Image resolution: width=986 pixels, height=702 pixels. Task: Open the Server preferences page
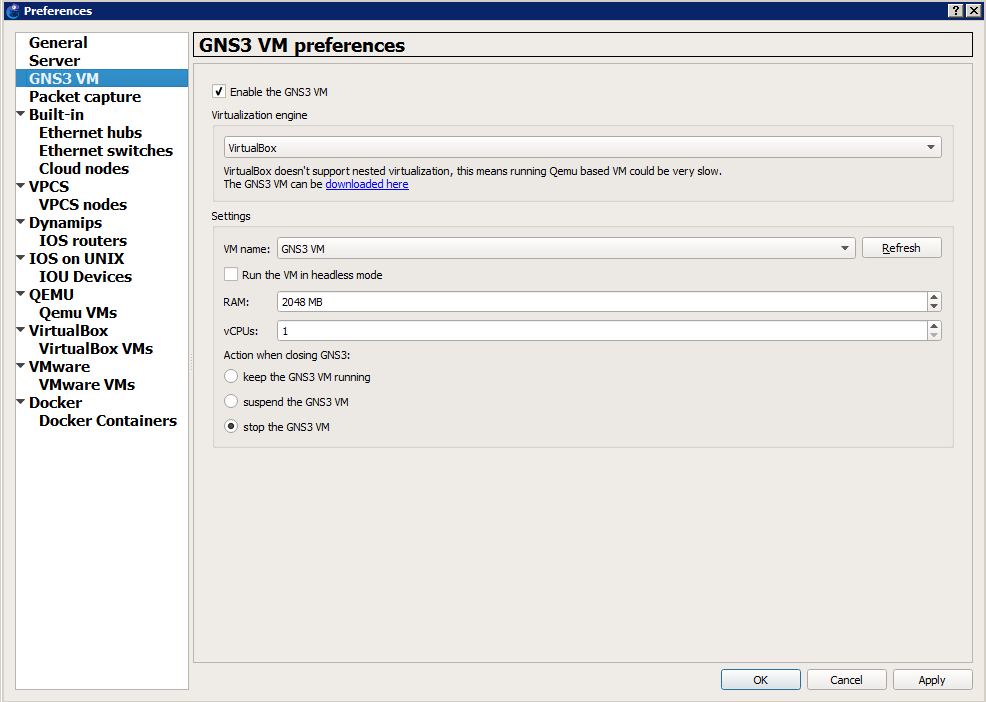[x=54, y=60]
